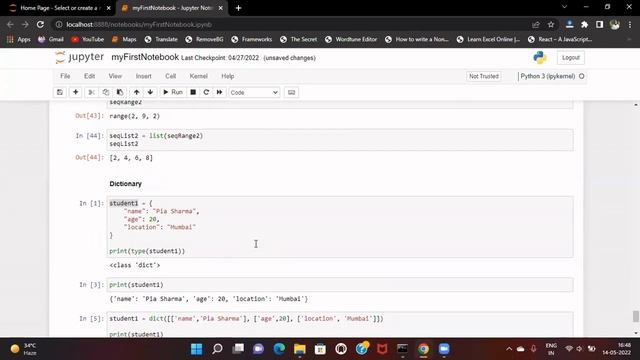Image resolution: width=640 pixels, height=360 pixels.
Task: Cut selected cells with scissors icon
Action: (91, 92)
